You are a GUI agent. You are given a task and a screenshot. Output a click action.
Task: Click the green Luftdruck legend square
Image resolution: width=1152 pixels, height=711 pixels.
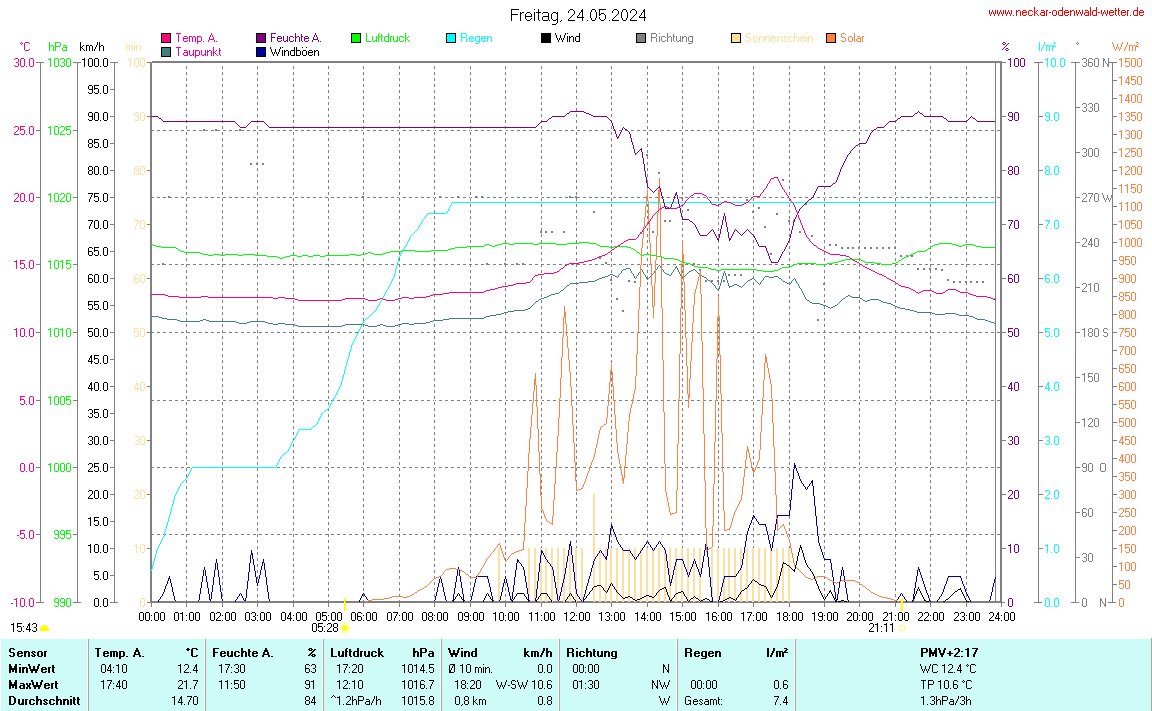[356, 39]
